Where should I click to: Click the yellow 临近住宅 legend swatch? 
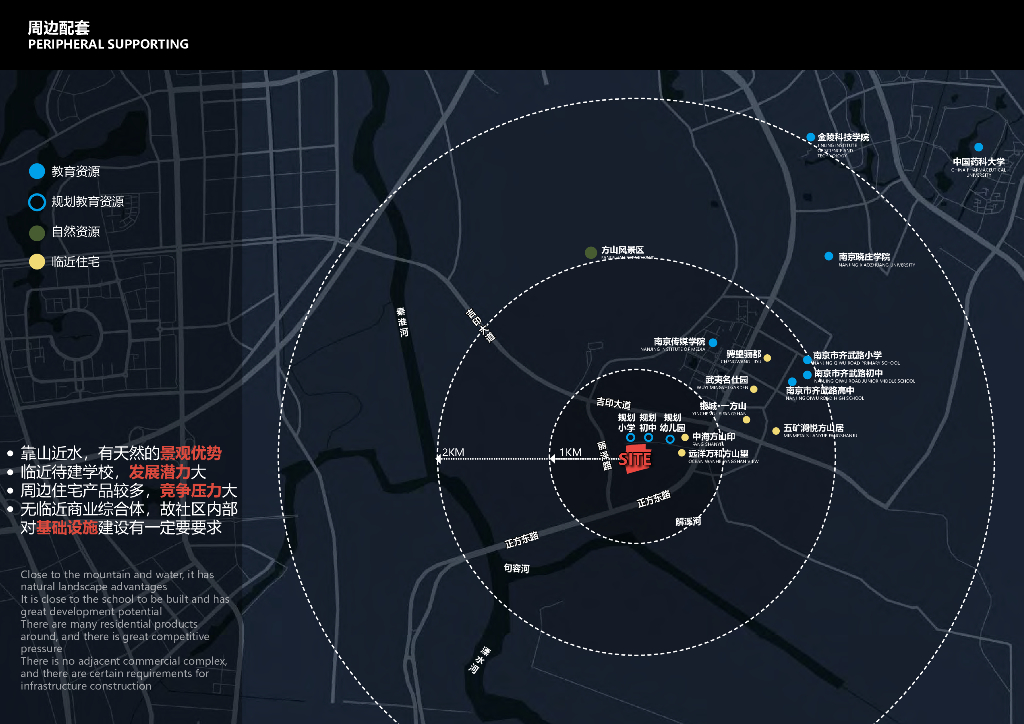[37, 262]
